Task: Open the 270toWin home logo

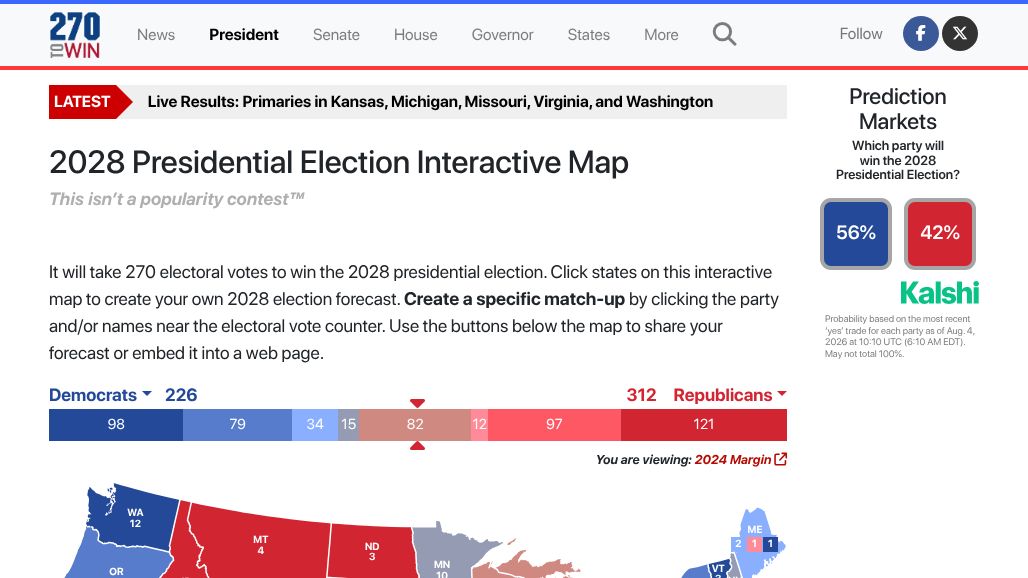Action: tap(75, 35)
